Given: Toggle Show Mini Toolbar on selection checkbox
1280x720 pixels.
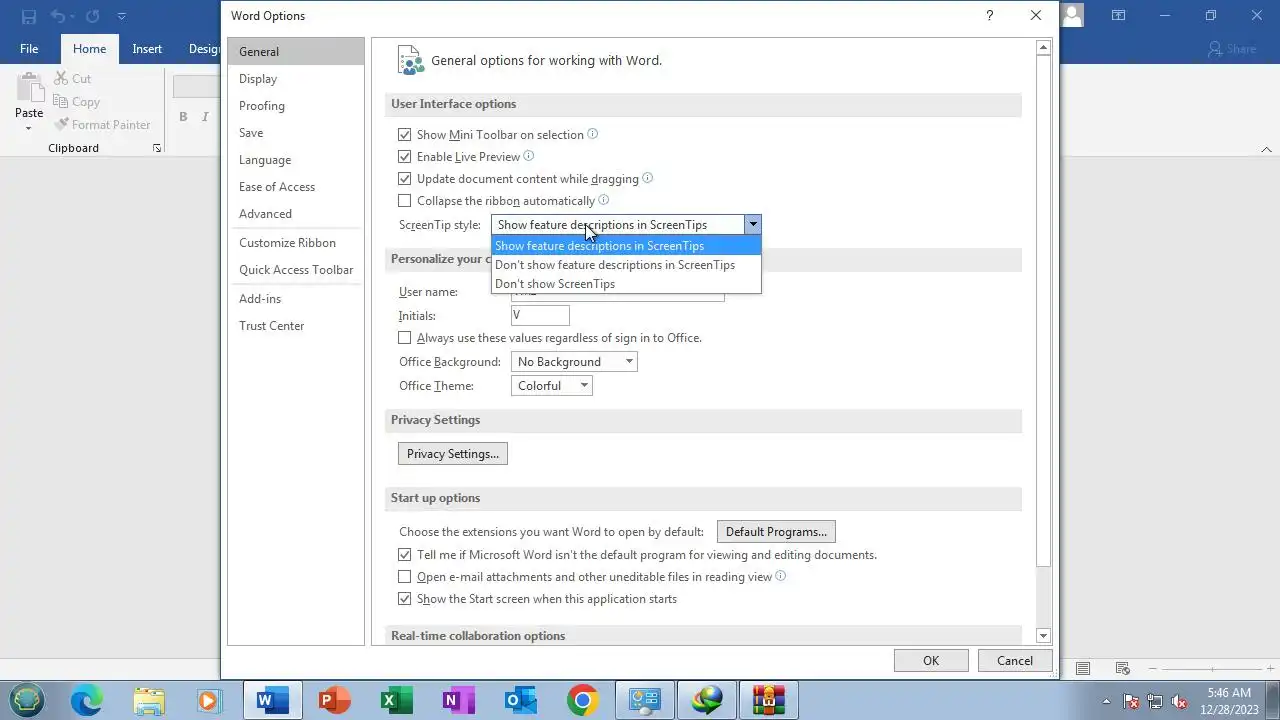Looking at the screenshot, I should tap(404, 134).
